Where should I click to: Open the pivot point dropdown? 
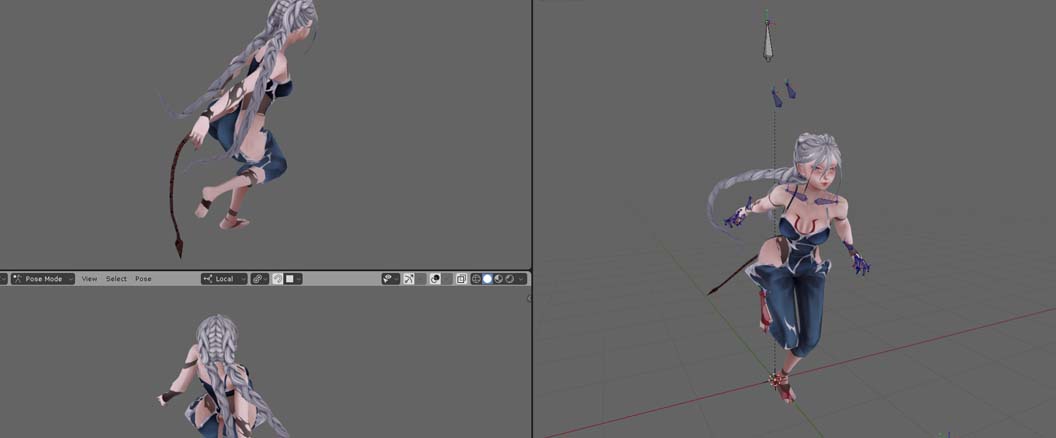click(260, 279)
